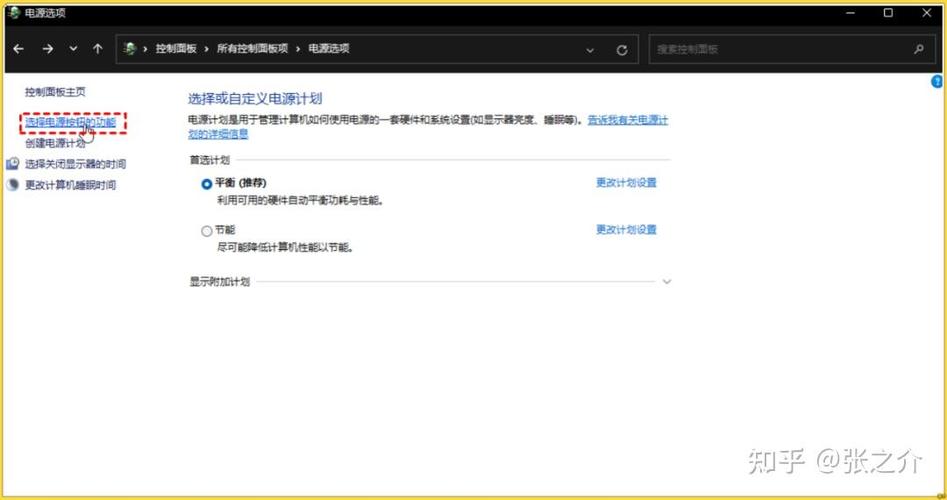Maximize the 电源选项 window
This screenshot has width=947, height=500.
coord(888,13)
